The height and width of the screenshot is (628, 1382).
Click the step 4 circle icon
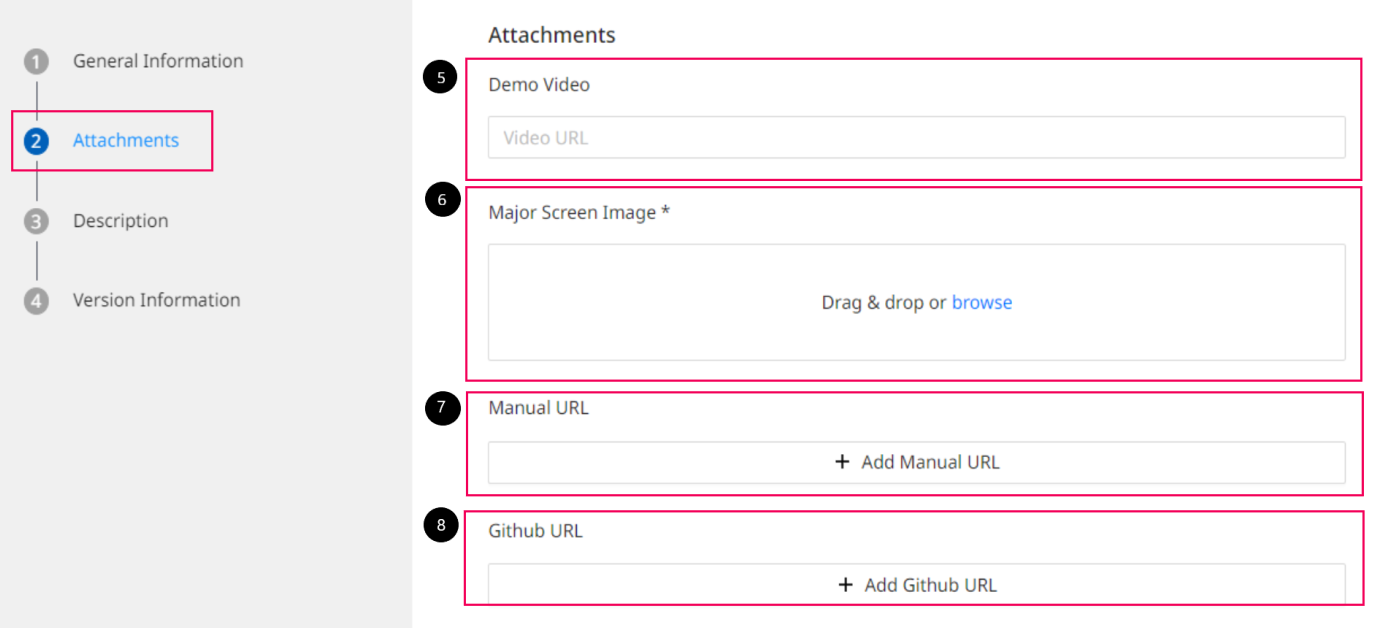click(36, 300)
